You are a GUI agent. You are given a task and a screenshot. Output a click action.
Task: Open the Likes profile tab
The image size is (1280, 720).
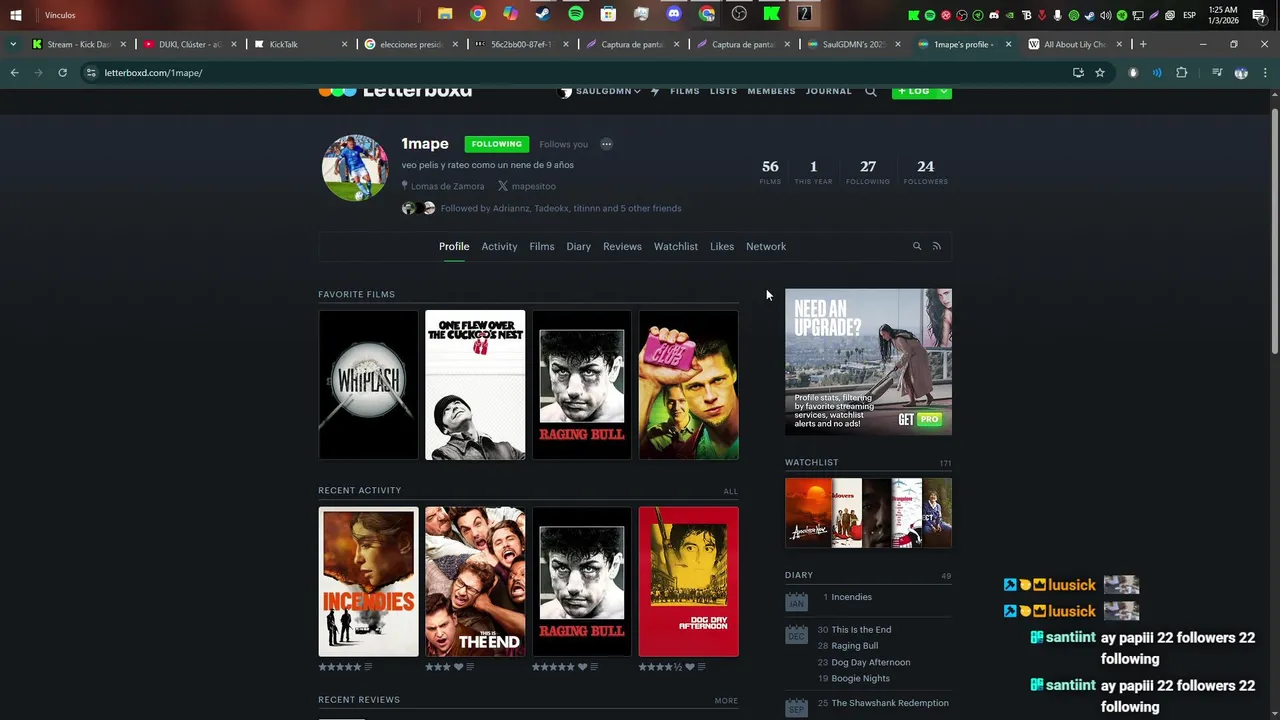(722, 246)
